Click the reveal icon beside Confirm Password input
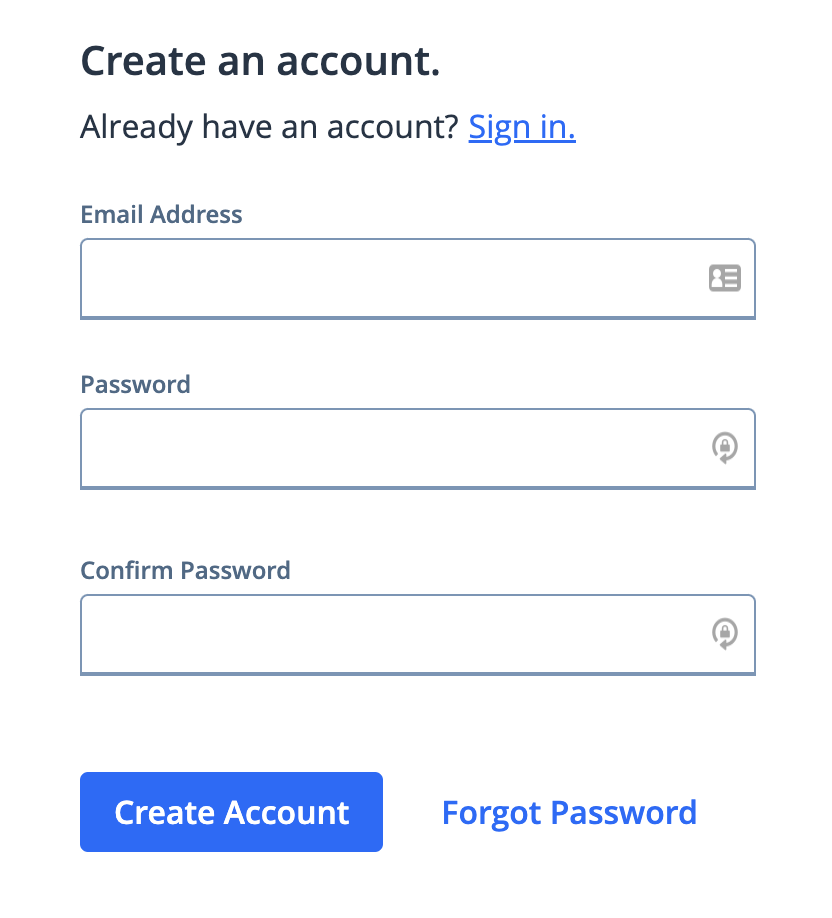 tap(724, 634)
